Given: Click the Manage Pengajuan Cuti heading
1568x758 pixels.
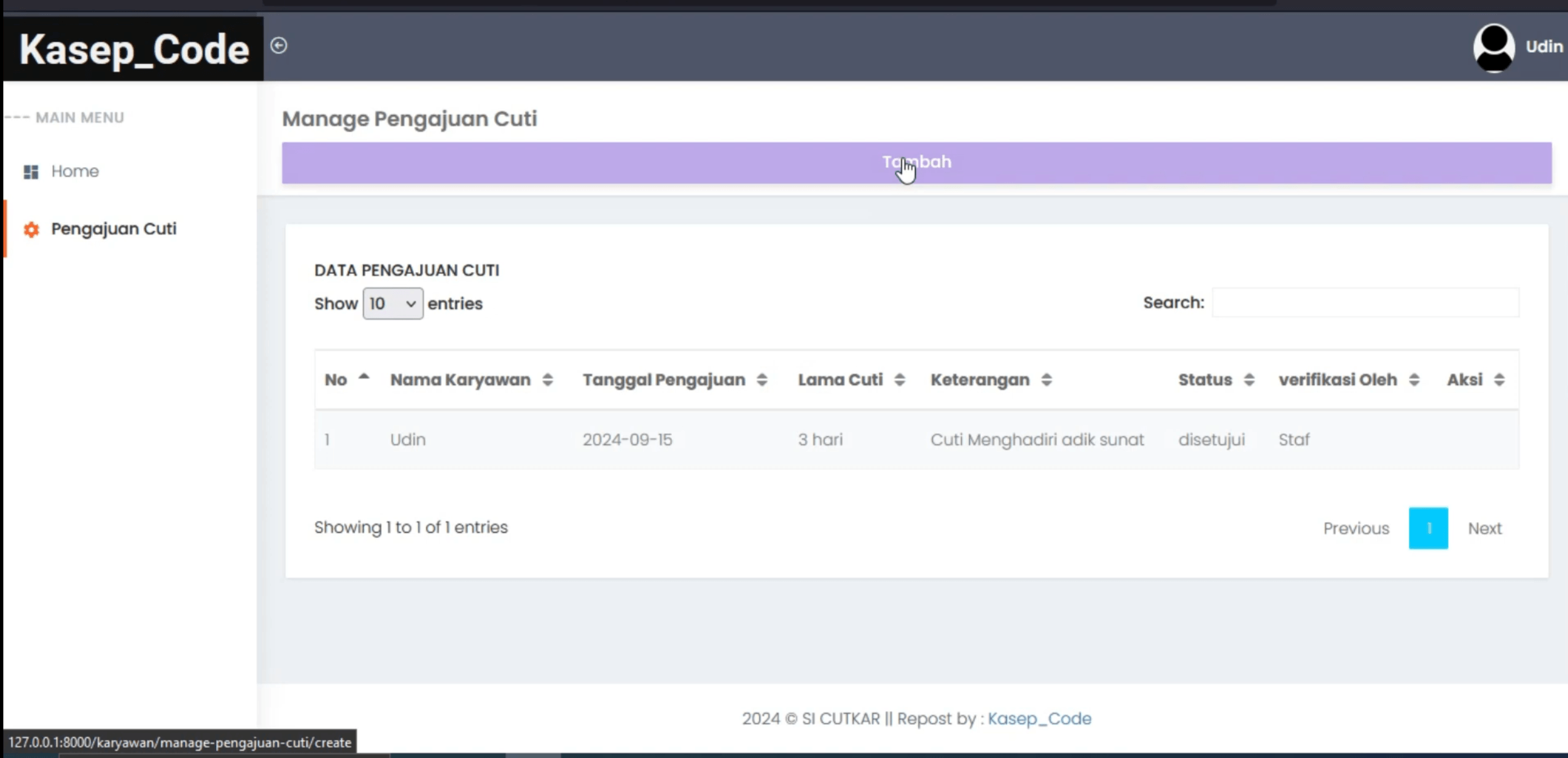Looking at the screenshot, I should [x=409, y=119].
